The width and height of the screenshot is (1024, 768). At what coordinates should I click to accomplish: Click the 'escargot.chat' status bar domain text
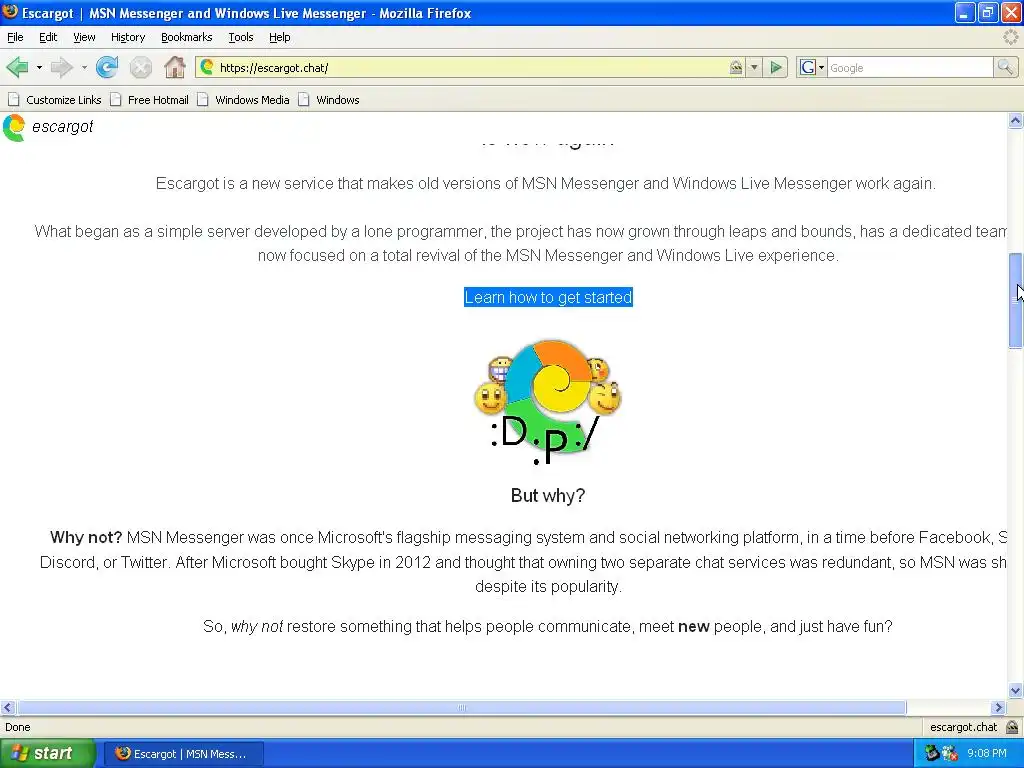963,727
